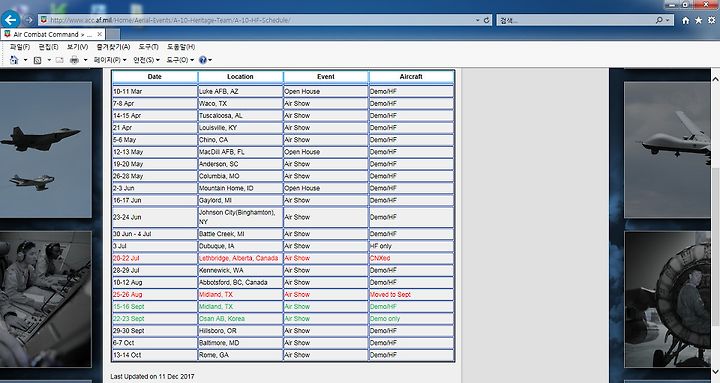Open the 보기(V) menu
The image size is (720, 383).
coord(77,47)
